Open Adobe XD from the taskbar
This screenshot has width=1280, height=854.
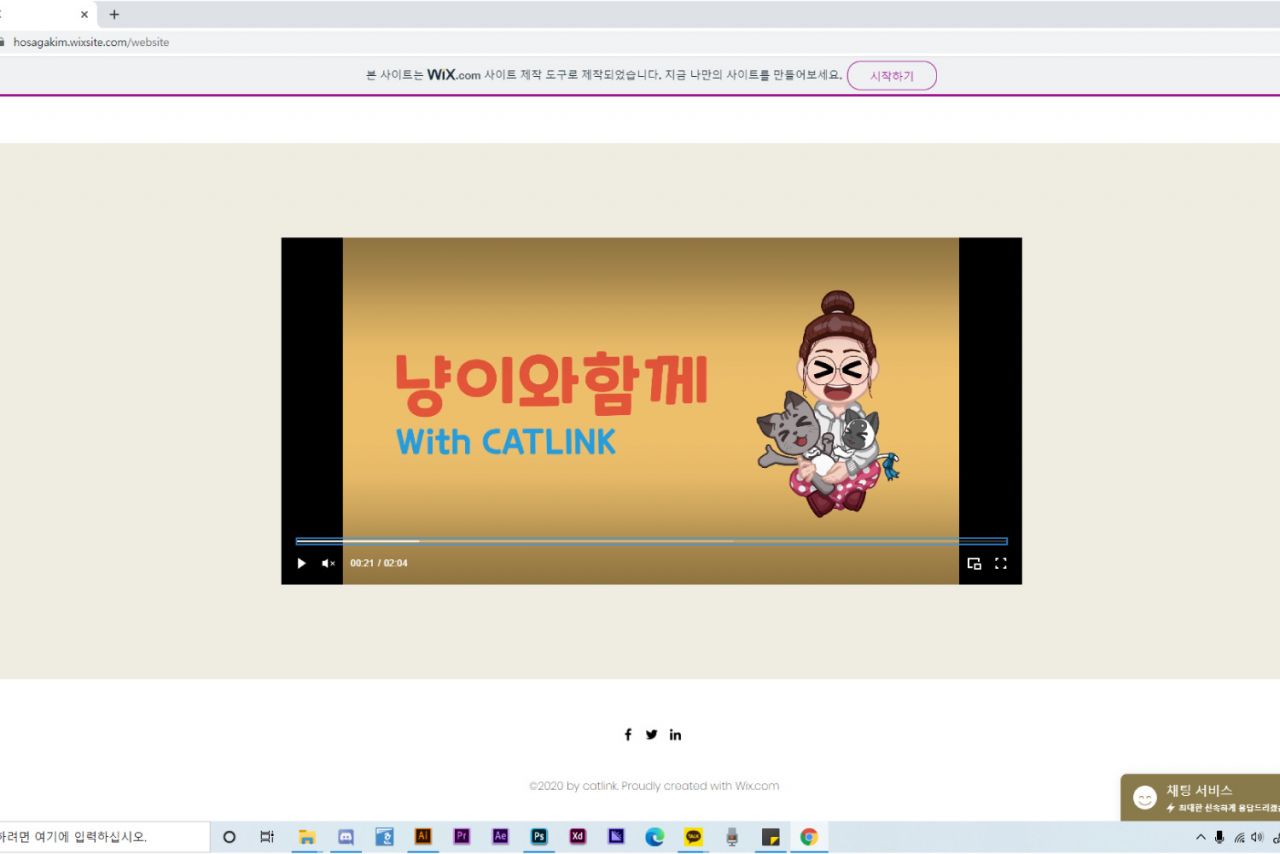point(577,837)
